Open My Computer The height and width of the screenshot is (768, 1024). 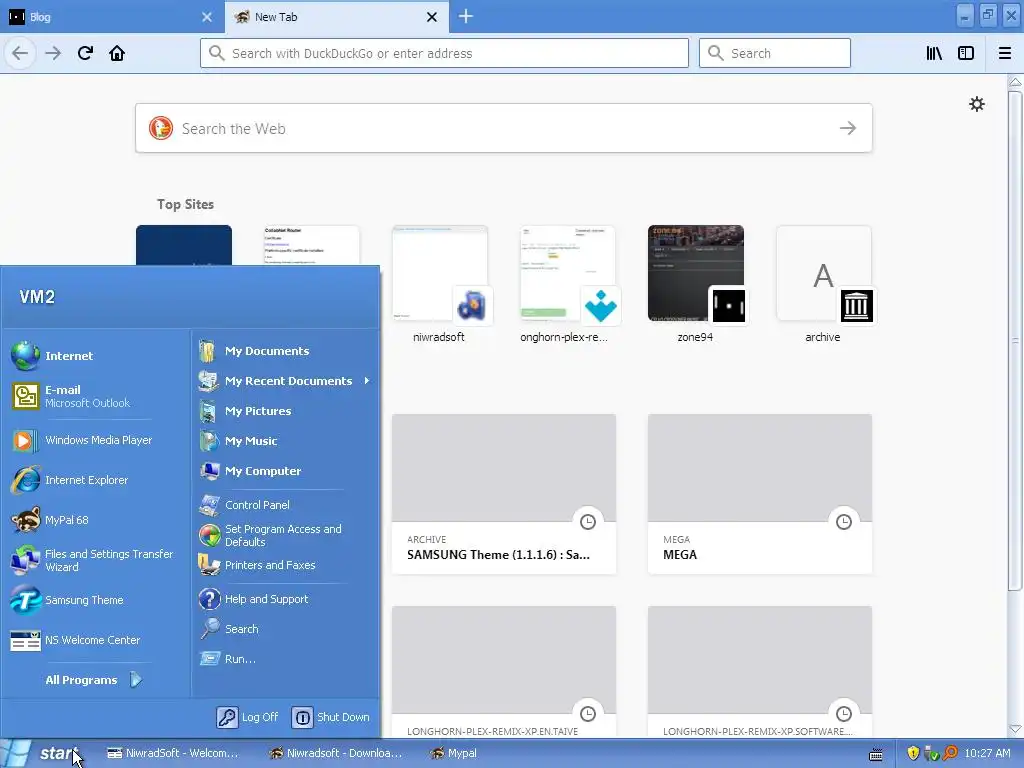285,471
